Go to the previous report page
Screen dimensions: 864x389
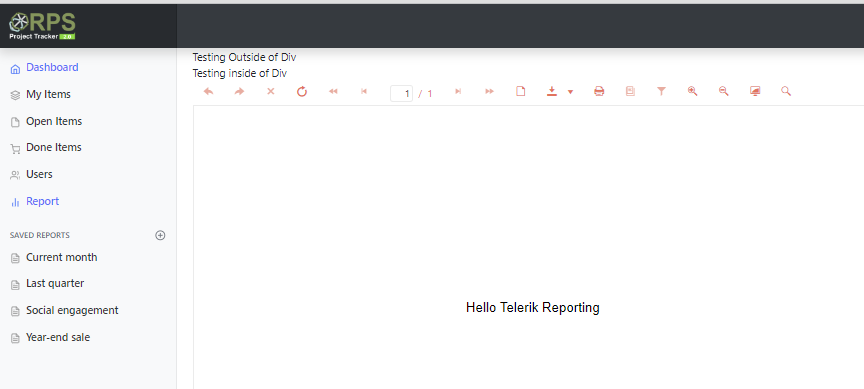364,91
